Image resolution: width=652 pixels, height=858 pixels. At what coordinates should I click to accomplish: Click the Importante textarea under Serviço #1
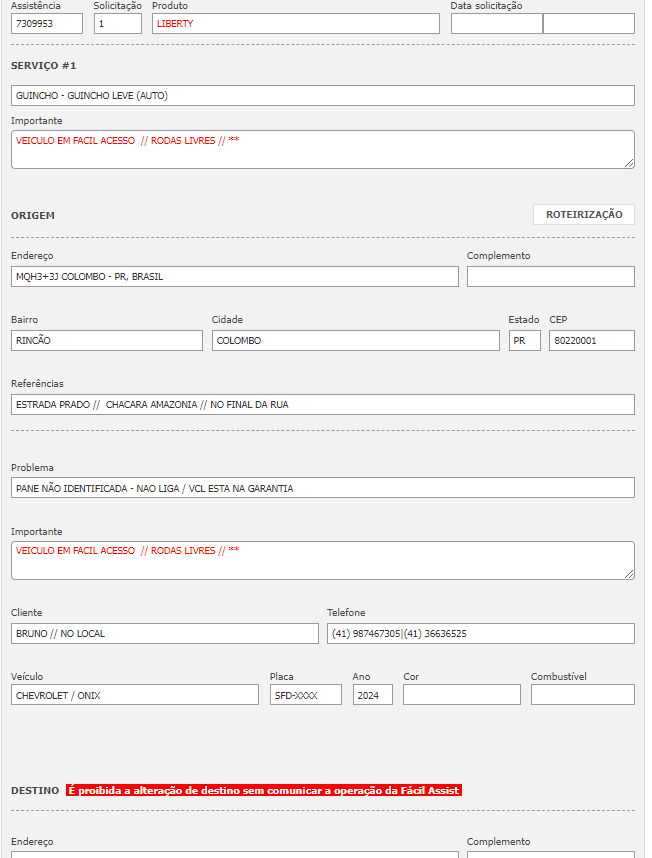pos(322,149)
